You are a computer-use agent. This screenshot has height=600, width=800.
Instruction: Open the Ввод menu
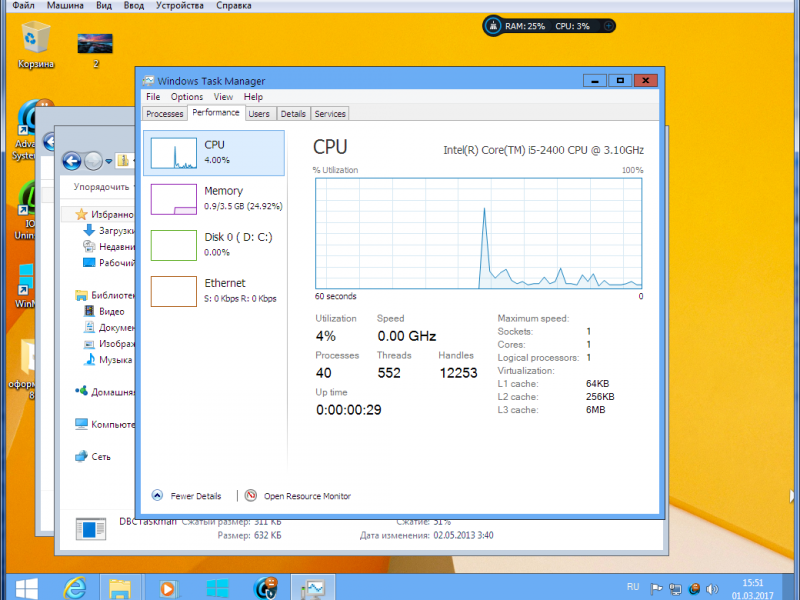[134, 6]
